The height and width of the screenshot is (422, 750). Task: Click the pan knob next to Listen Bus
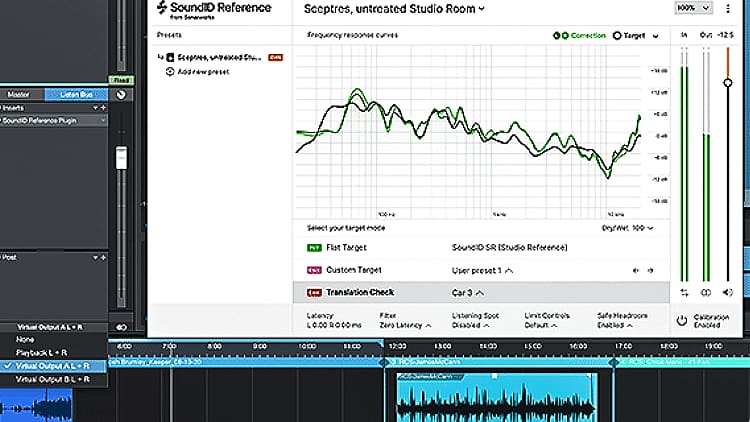coord(121,95)
